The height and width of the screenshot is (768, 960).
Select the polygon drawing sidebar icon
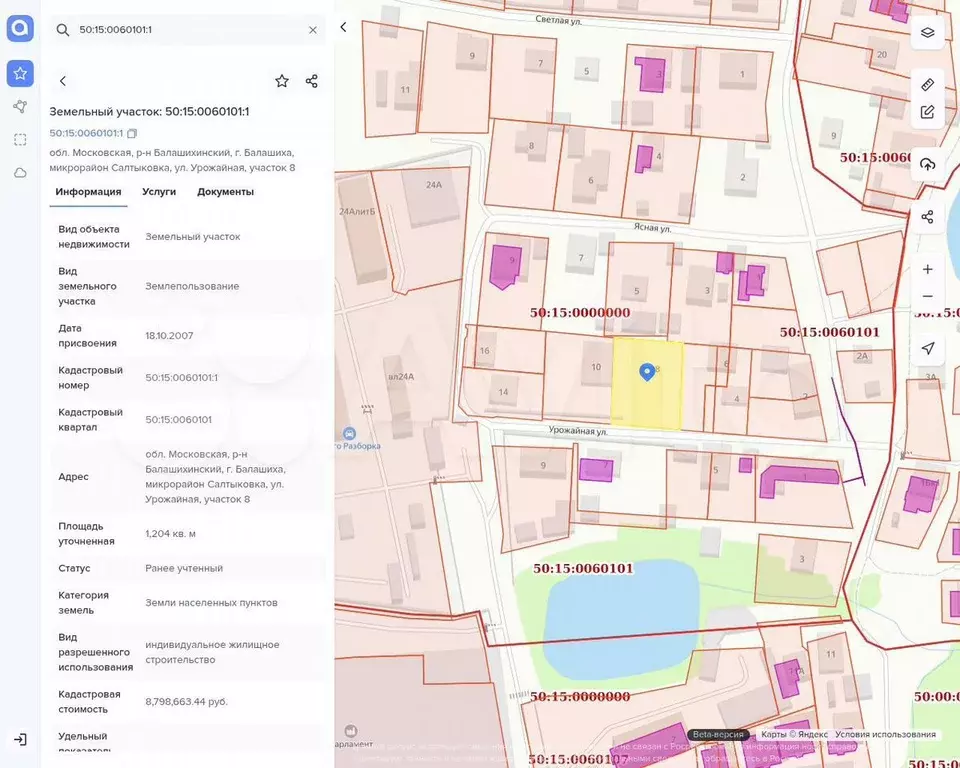click(20, 107)
